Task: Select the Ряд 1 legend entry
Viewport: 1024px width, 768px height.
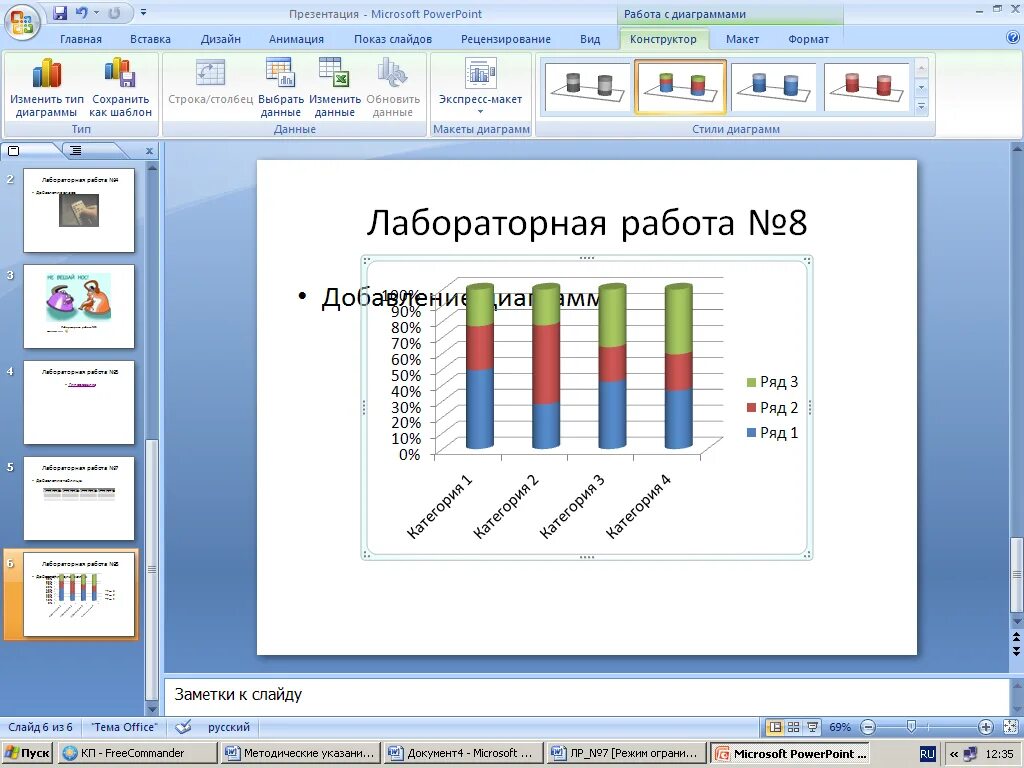Action: click(x=772, y=432)
